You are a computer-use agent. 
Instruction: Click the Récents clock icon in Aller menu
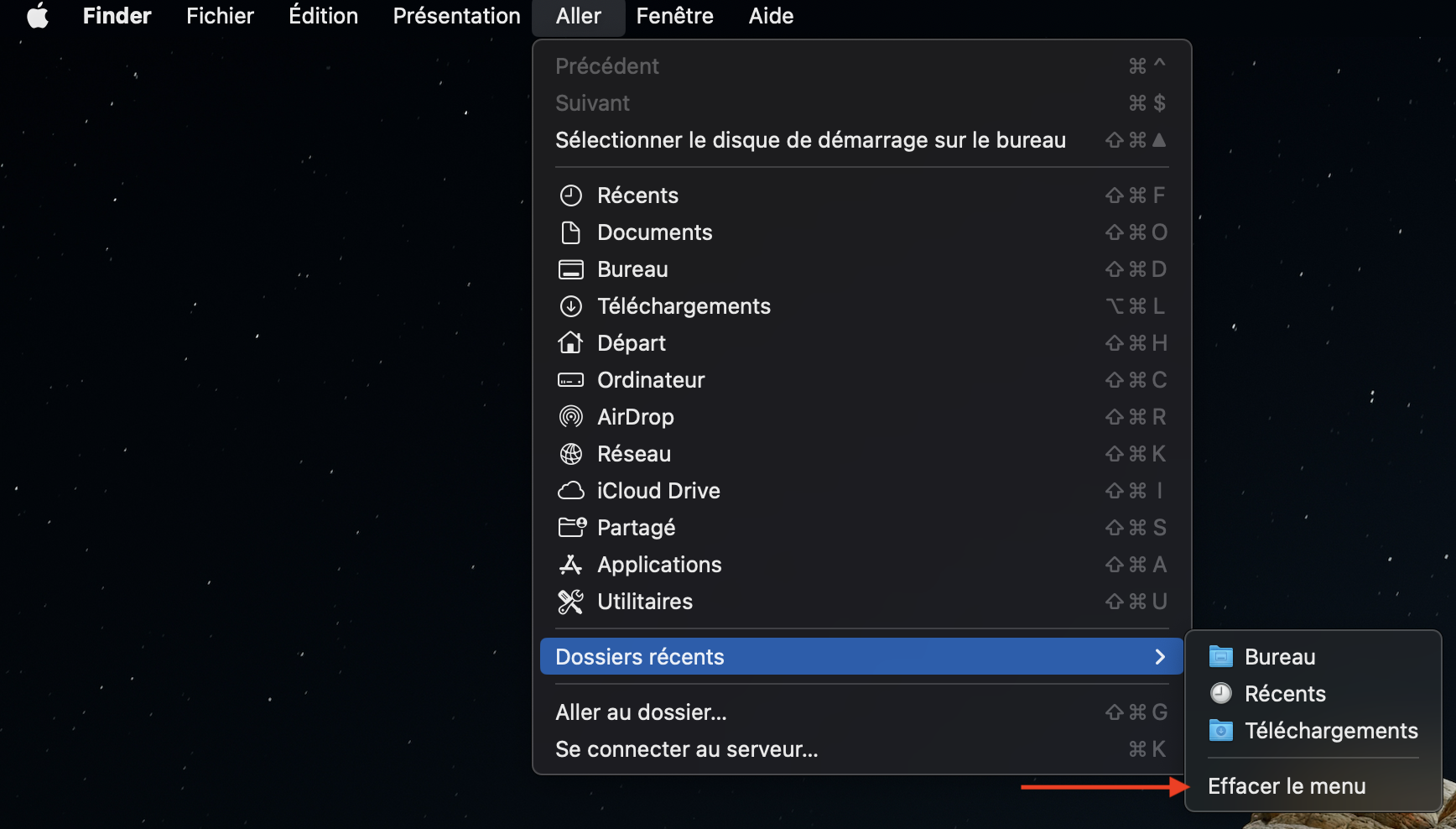pyautogui.click(x=570, y=196)
